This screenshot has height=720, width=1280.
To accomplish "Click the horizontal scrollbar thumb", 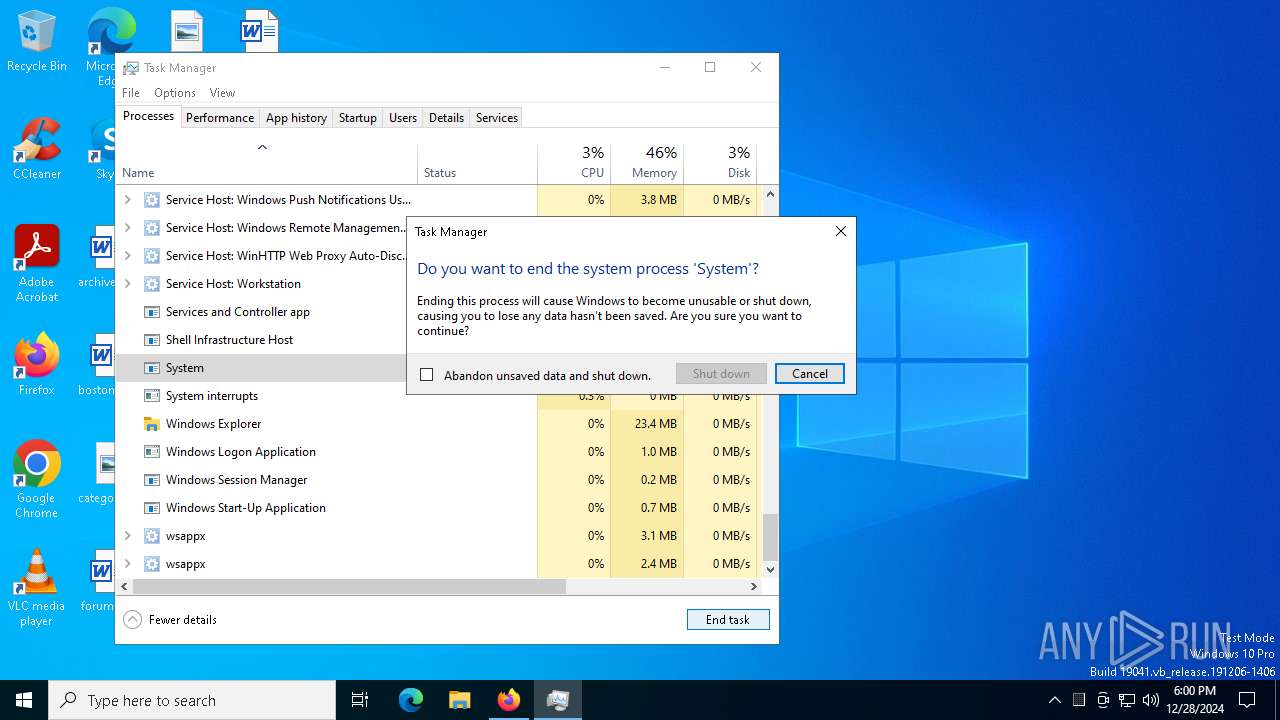I will [x=349, y=587].
